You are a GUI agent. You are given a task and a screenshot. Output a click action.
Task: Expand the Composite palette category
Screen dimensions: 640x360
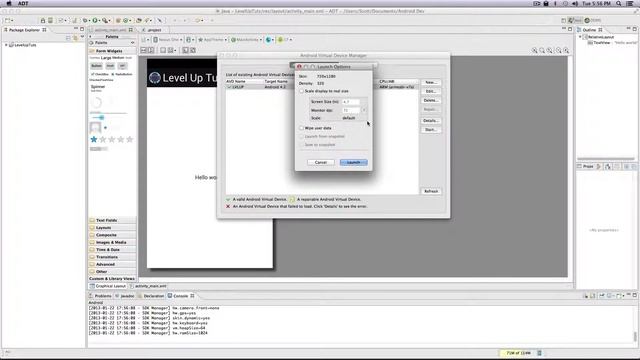click(x=112, y=235)
